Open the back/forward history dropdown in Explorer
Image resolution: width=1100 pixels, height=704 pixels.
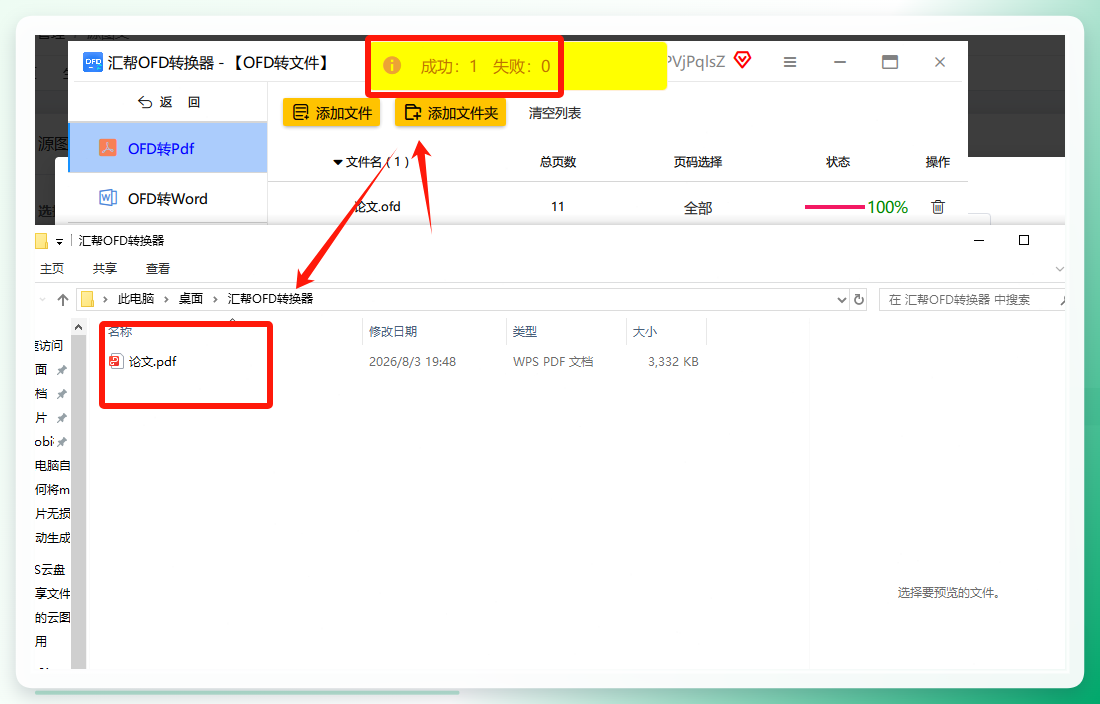point(42,299)
